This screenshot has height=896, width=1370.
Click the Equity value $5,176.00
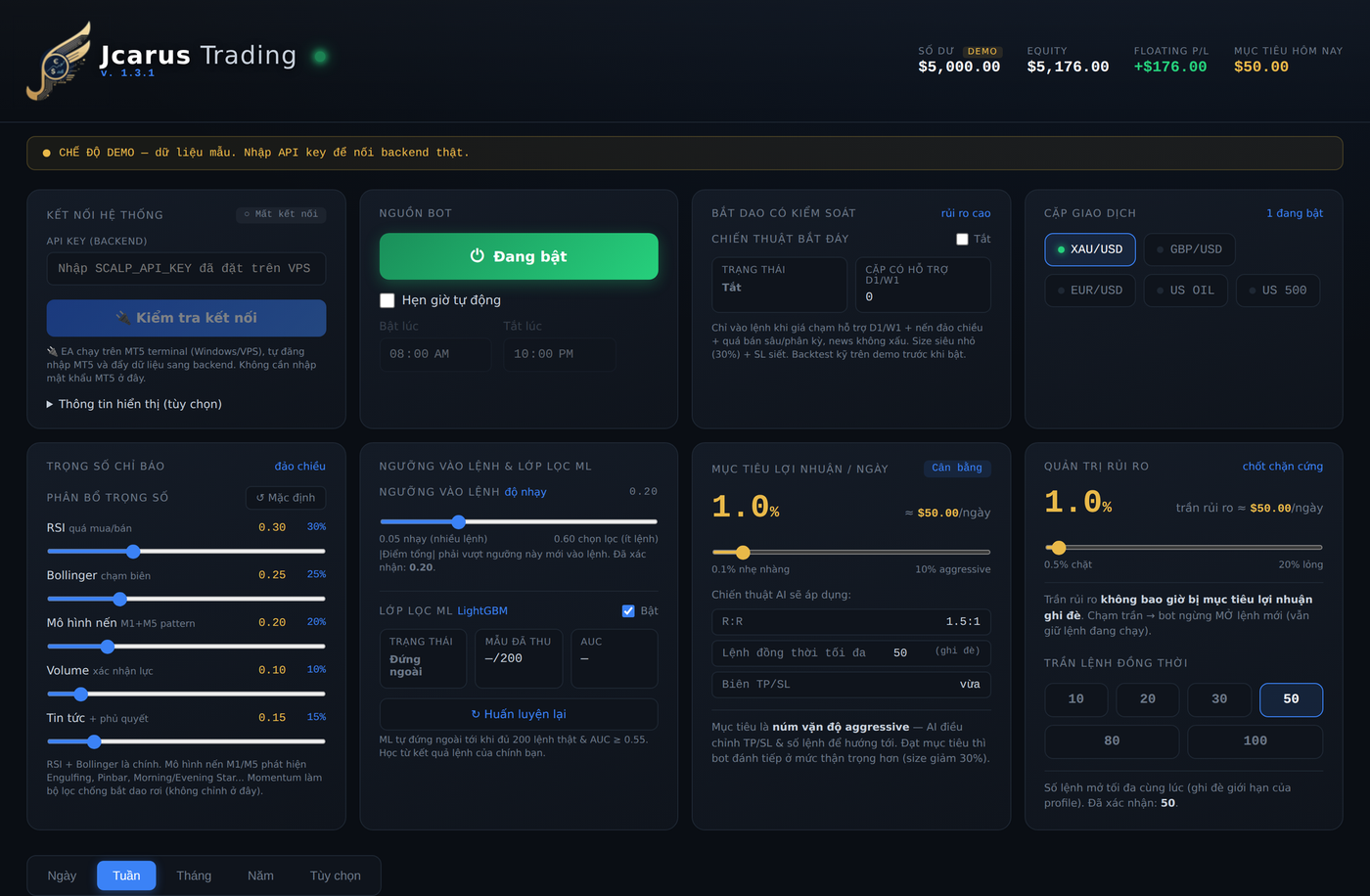(x=1068, y=67)
